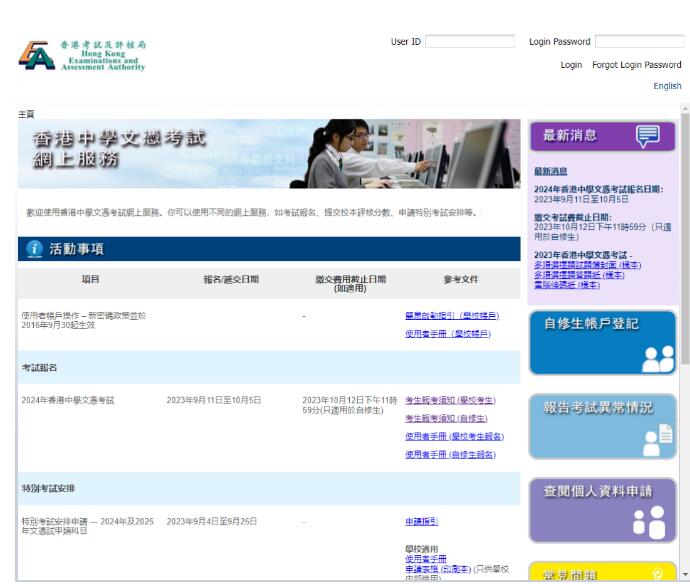Open the yellow 常見問題 tile

(x=602, y=571)
